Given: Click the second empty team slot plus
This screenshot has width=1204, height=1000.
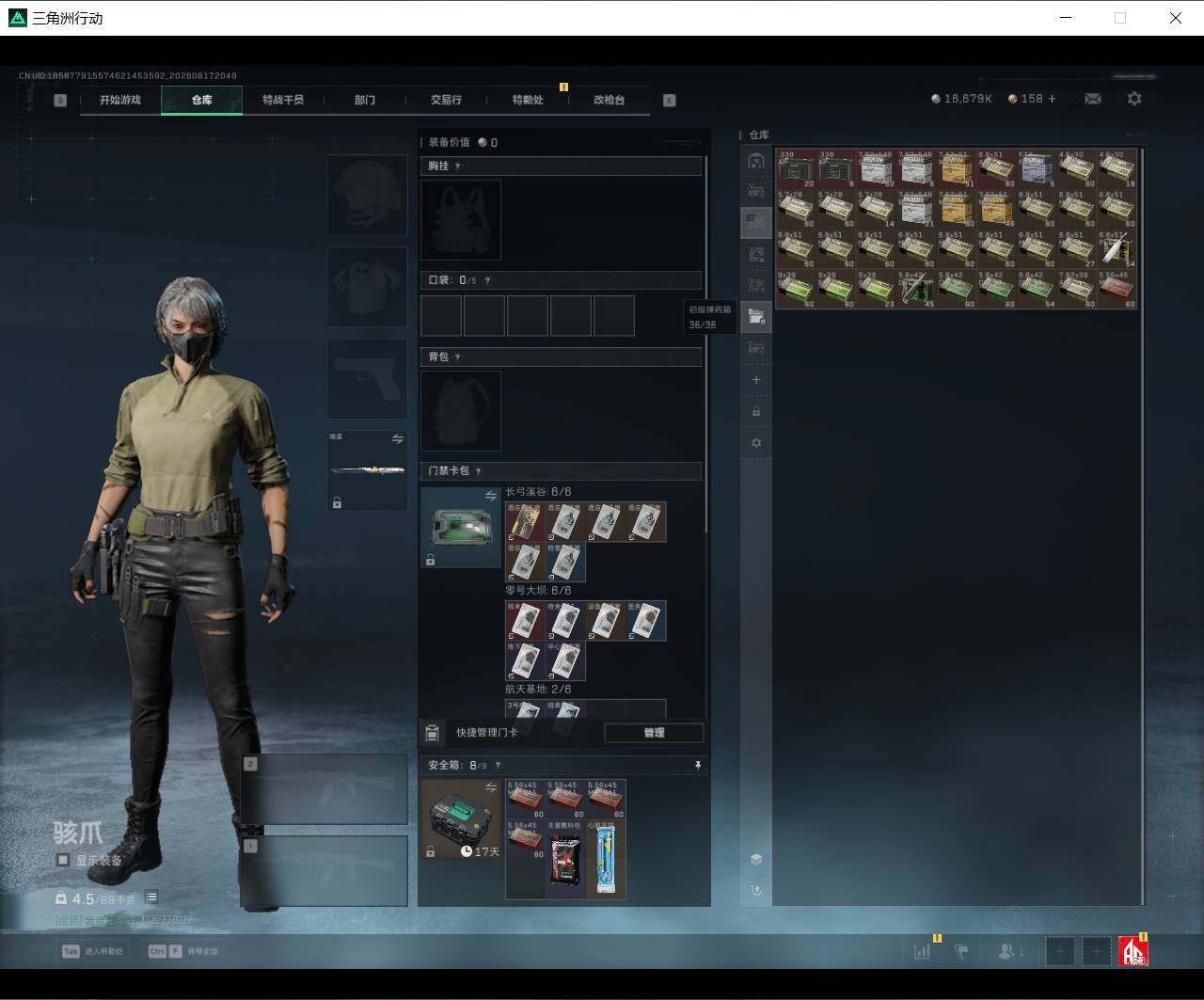Looking at the screenshot, I should point(1096,951).
